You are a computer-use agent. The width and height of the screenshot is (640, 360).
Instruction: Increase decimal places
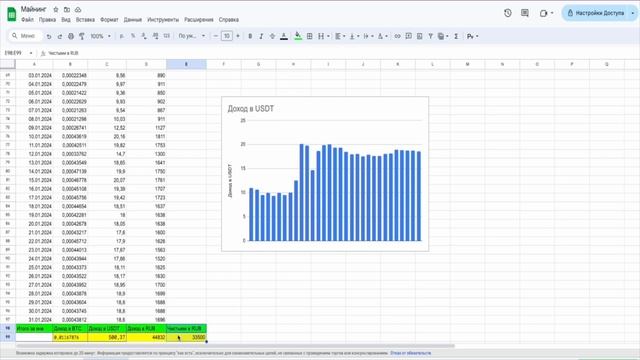[x=156, y=36]
